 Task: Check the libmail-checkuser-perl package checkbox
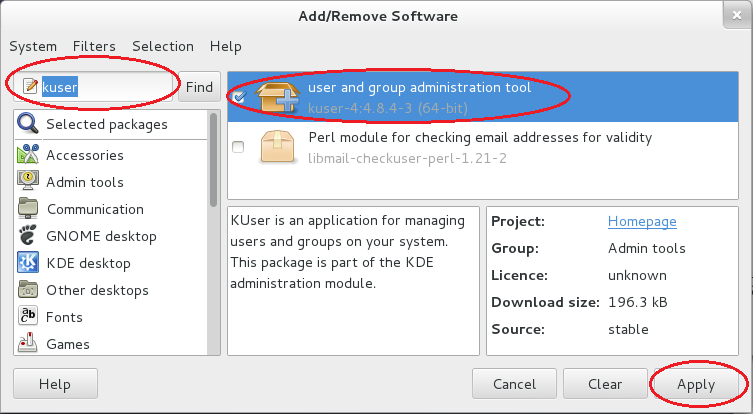click(238, 147)
